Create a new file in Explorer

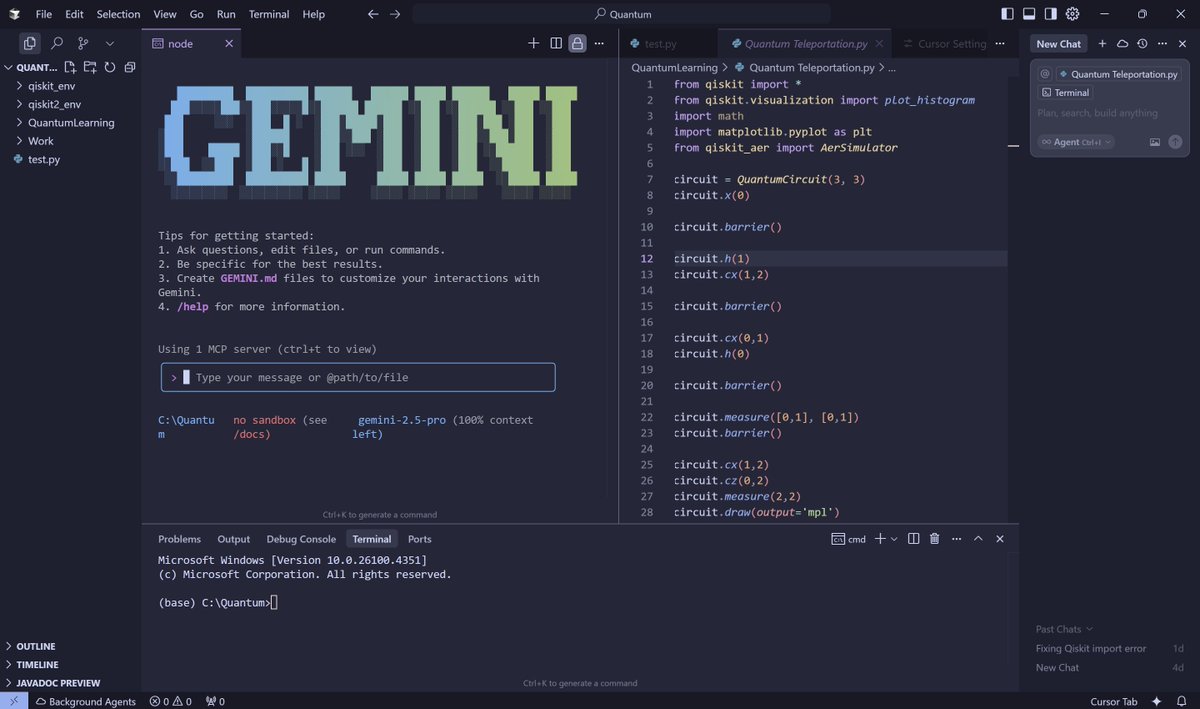coord(70,67)
